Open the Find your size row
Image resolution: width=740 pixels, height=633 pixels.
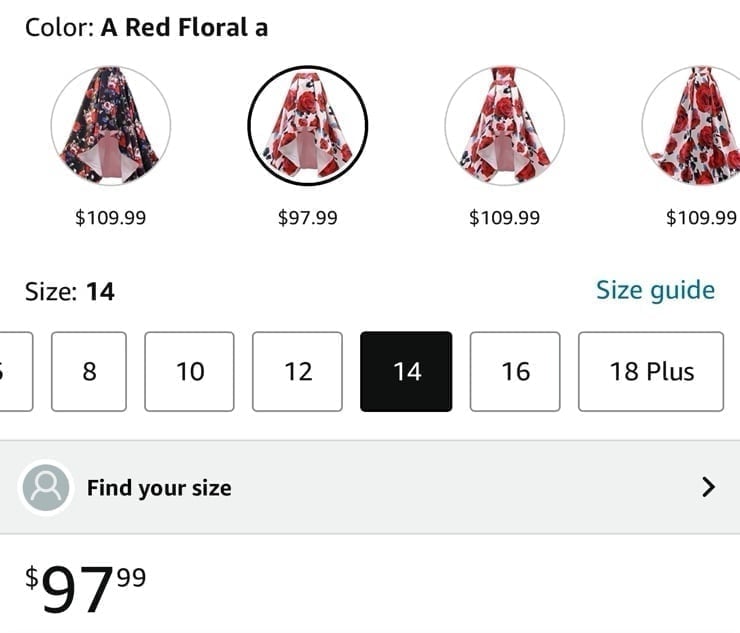click(370, 487)
